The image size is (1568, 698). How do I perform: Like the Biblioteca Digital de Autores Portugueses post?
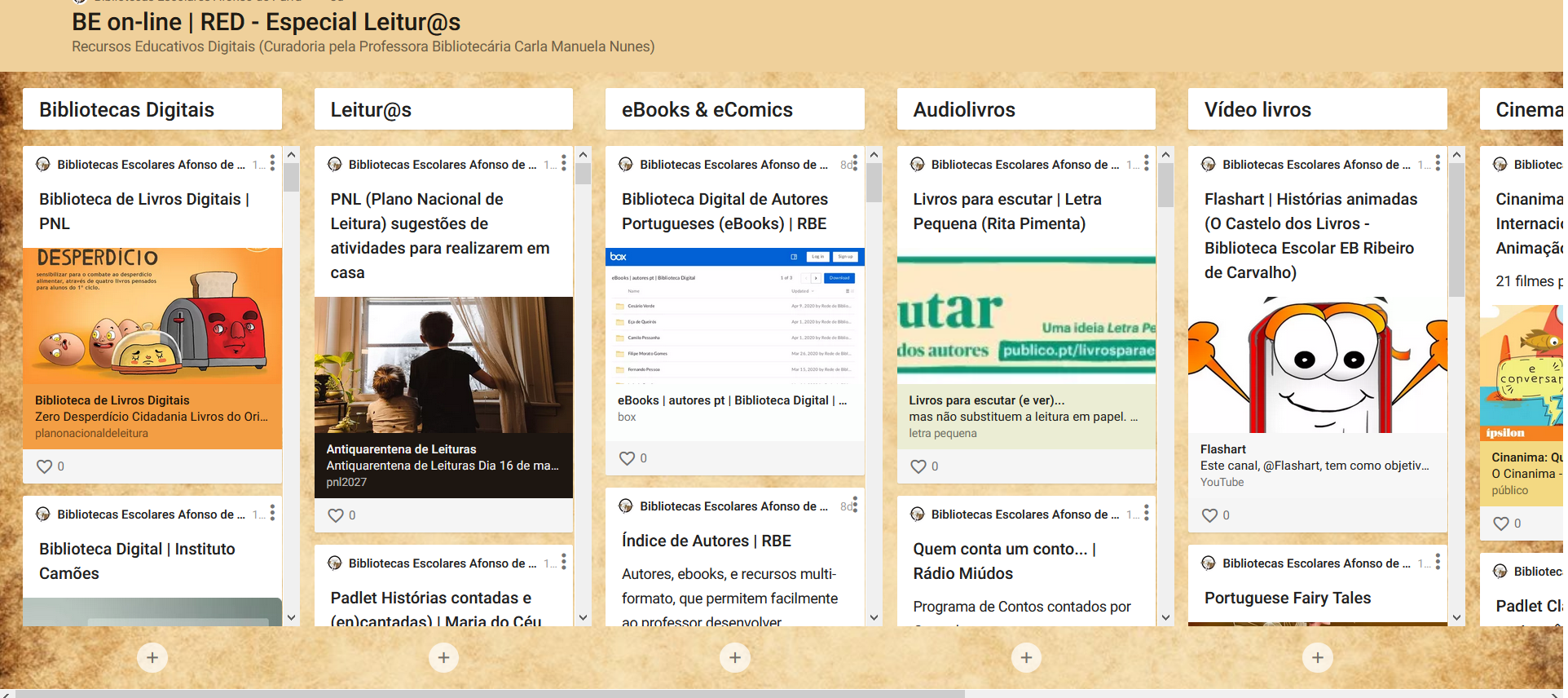(627, 458)
